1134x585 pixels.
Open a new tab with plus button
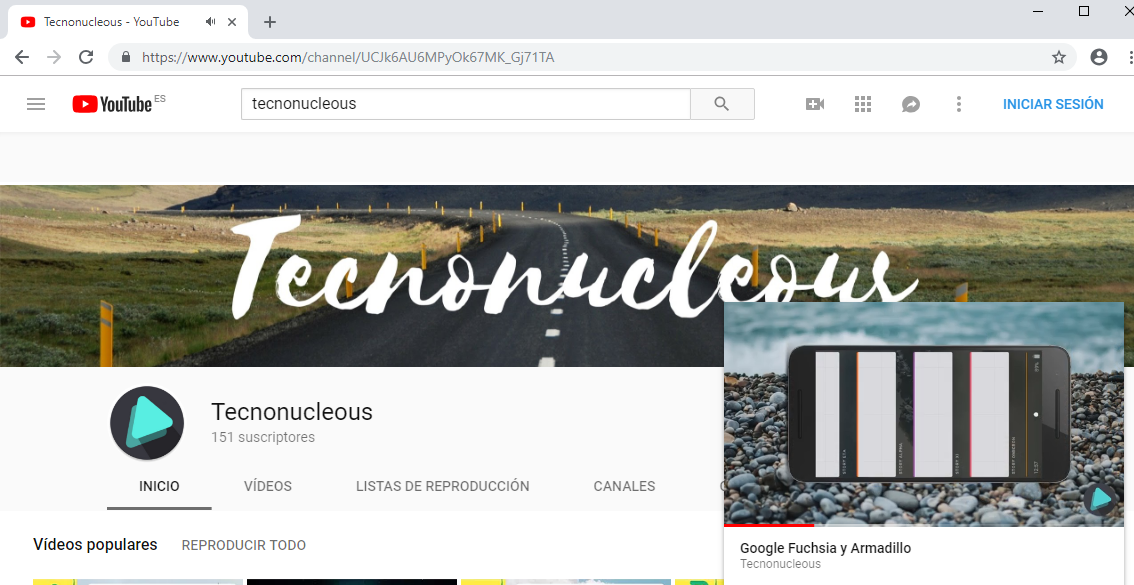coord(270,22)
